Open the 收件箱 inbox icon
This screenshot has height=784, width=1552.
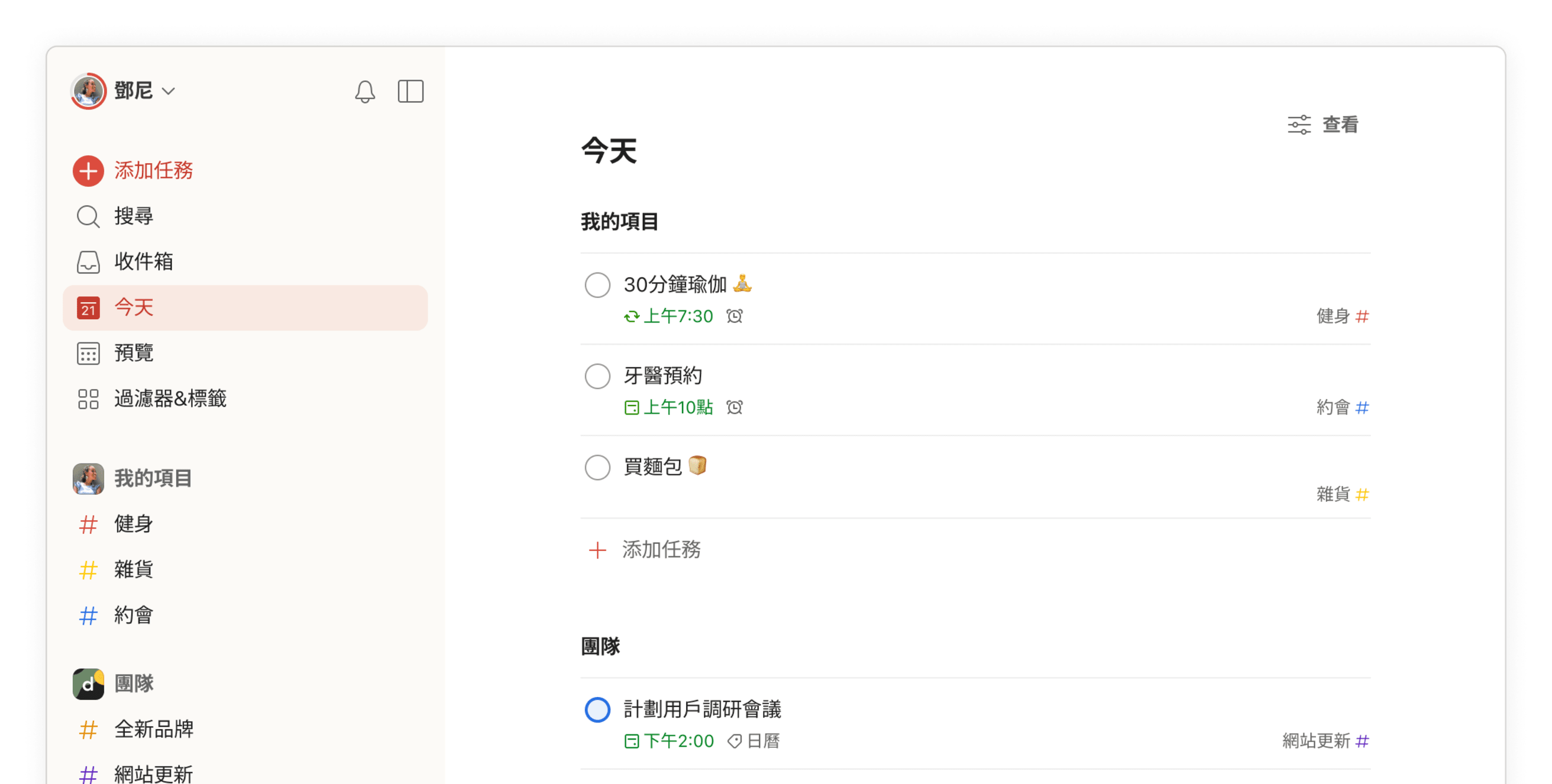coord(88,262)
